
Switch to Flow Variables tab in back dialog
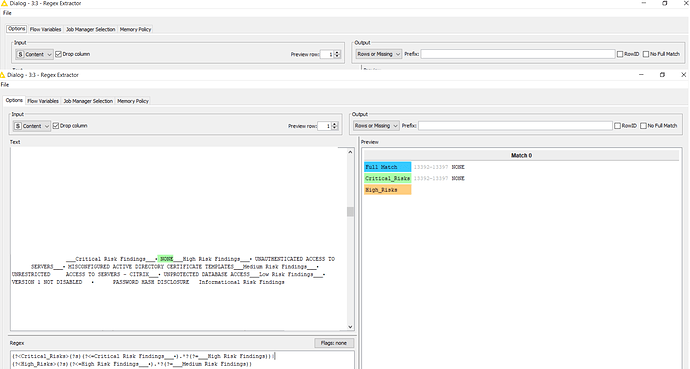45,29
